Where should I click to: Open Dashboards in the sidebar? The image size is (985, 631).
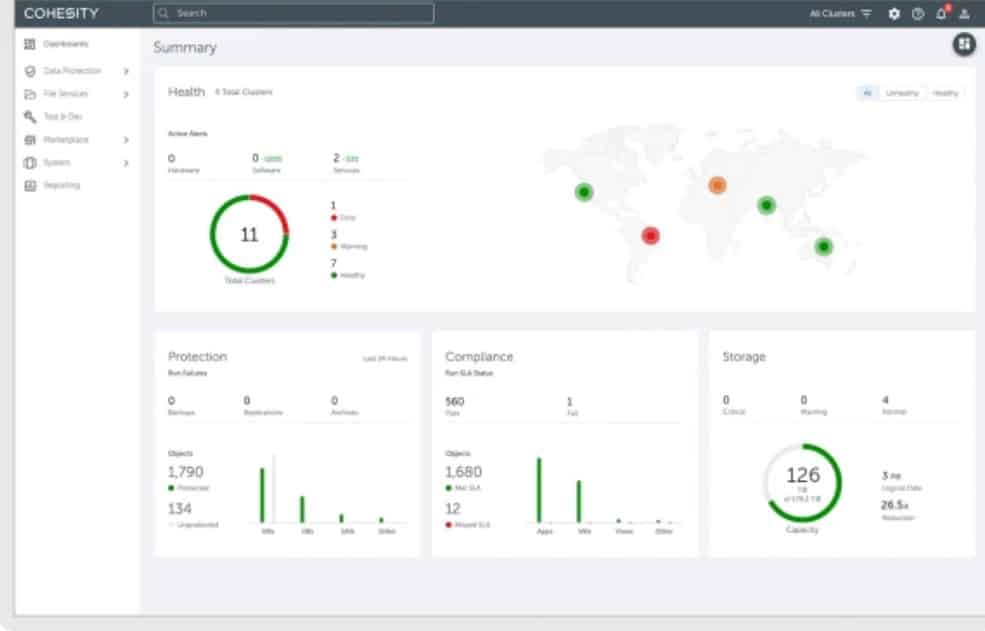pyautogui.click(x=66, y=44)
